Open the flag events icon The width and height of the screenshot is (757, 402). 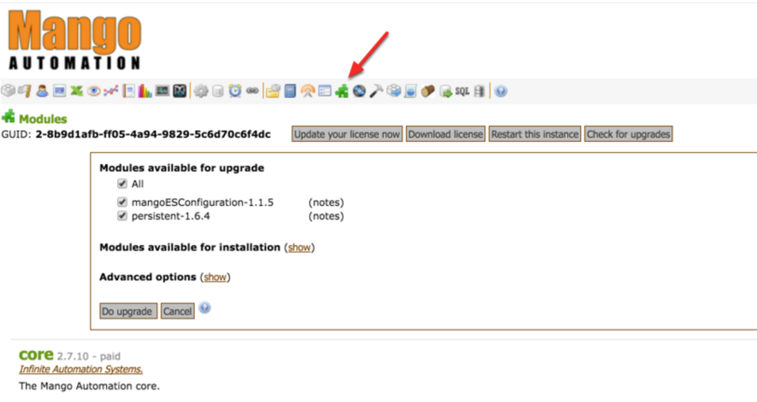click(x=25, y=90)
